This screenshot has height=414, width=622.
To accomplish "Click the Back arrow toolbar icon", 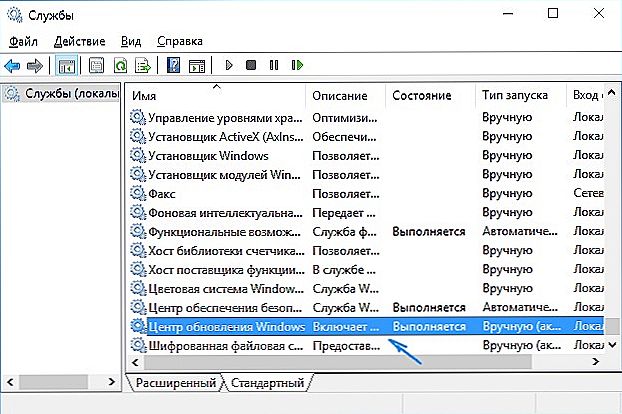I will click(12, 65).
